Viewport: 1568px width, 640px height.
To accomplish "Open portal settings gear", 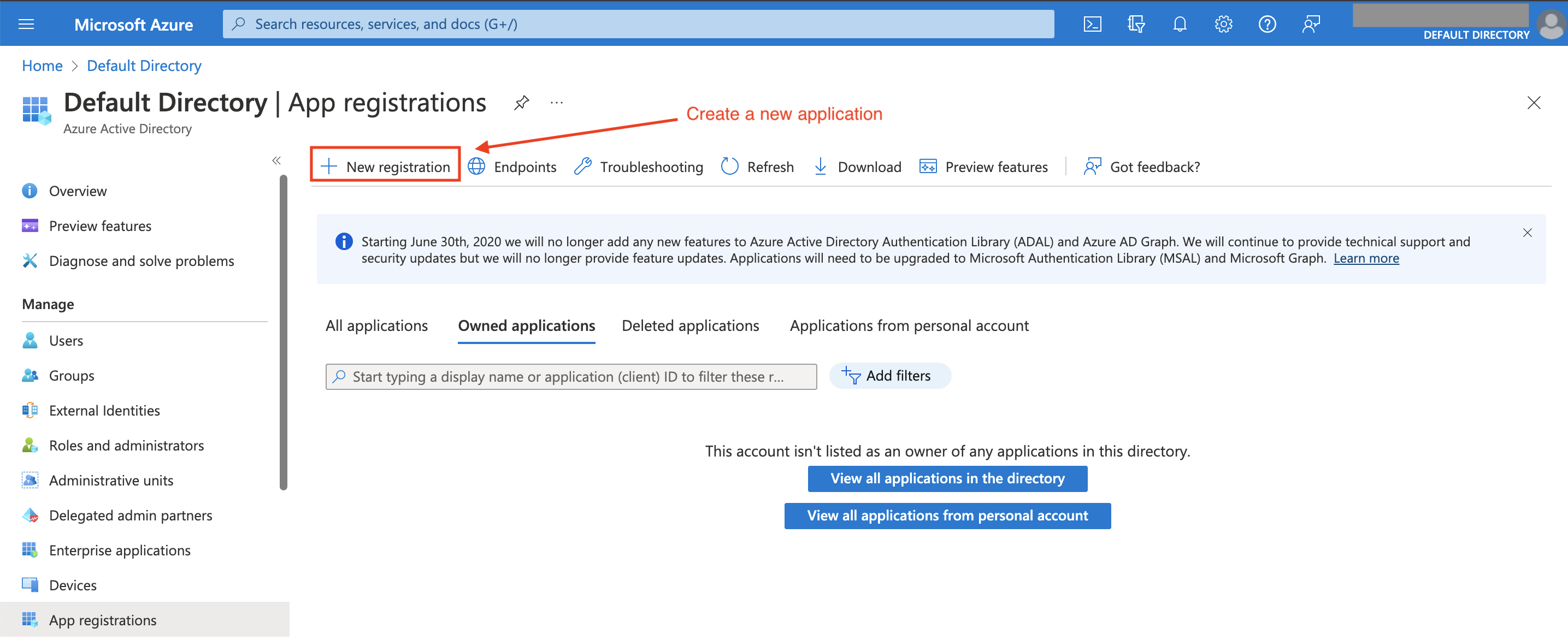I will (x=1223, y=25).
